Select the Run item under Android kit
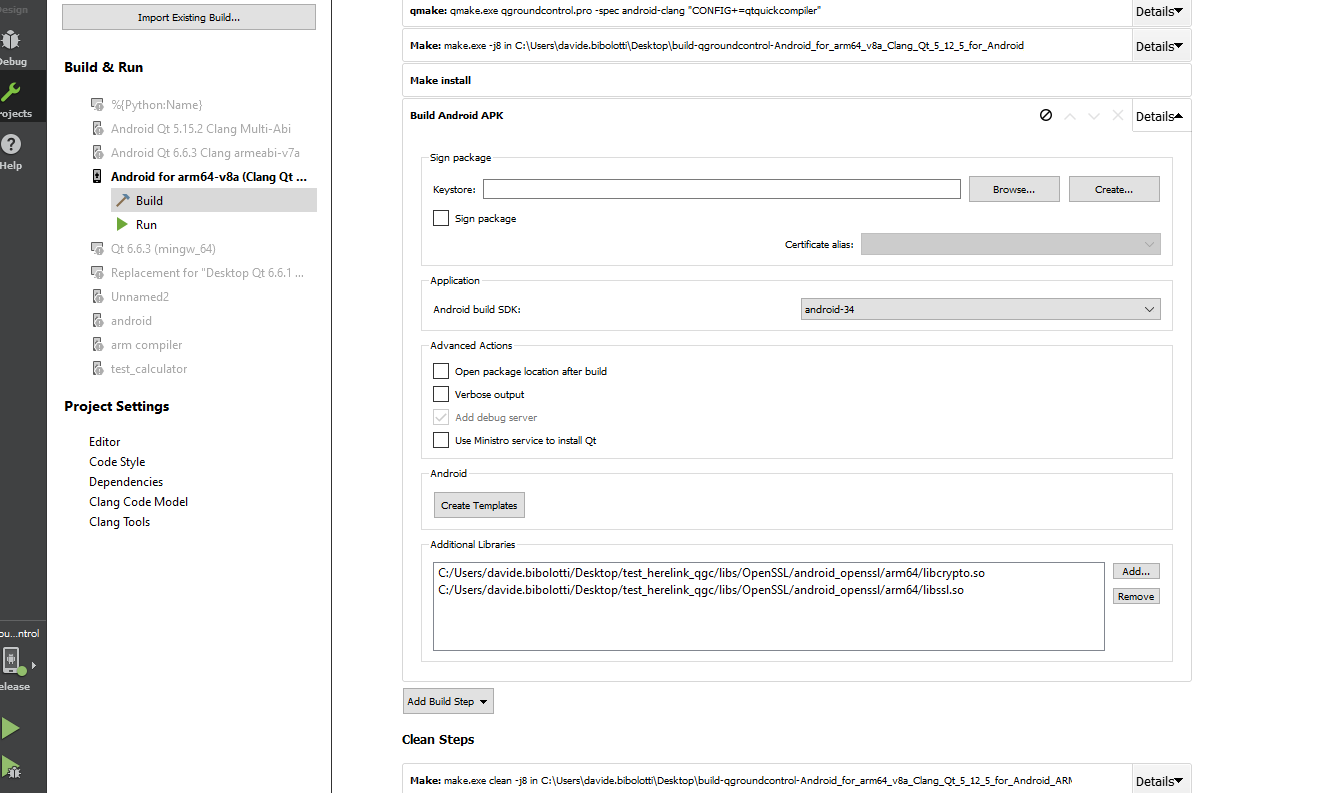Viewport: 1326px width, 793px height. (x=146, y=225)
